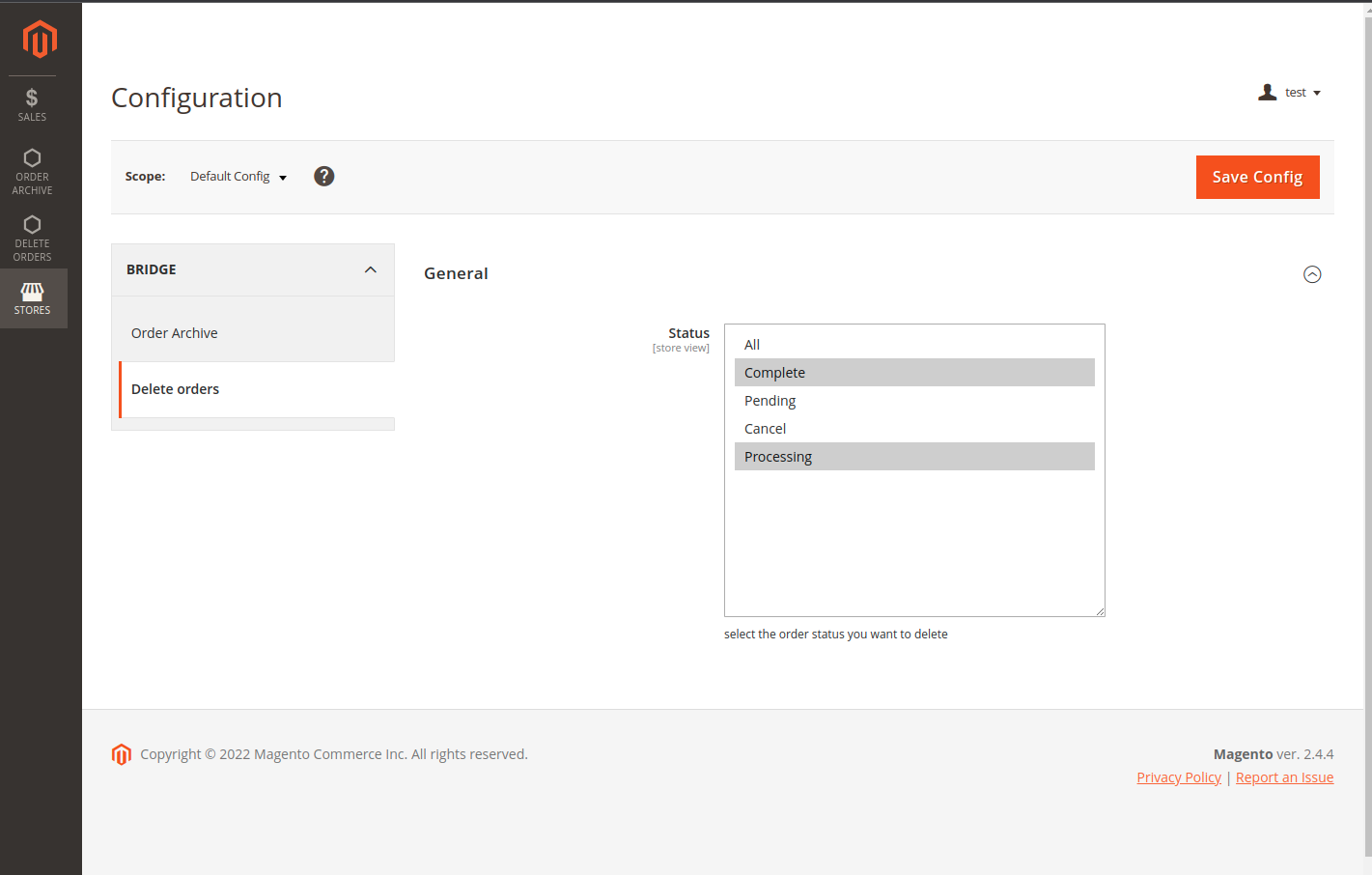Switch to the Delete orders tab

coord(176,389)
